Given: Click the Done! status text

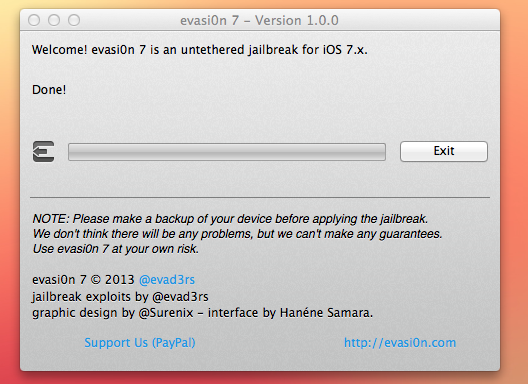Looking at the screenshot, I should (x=49, y=90).
